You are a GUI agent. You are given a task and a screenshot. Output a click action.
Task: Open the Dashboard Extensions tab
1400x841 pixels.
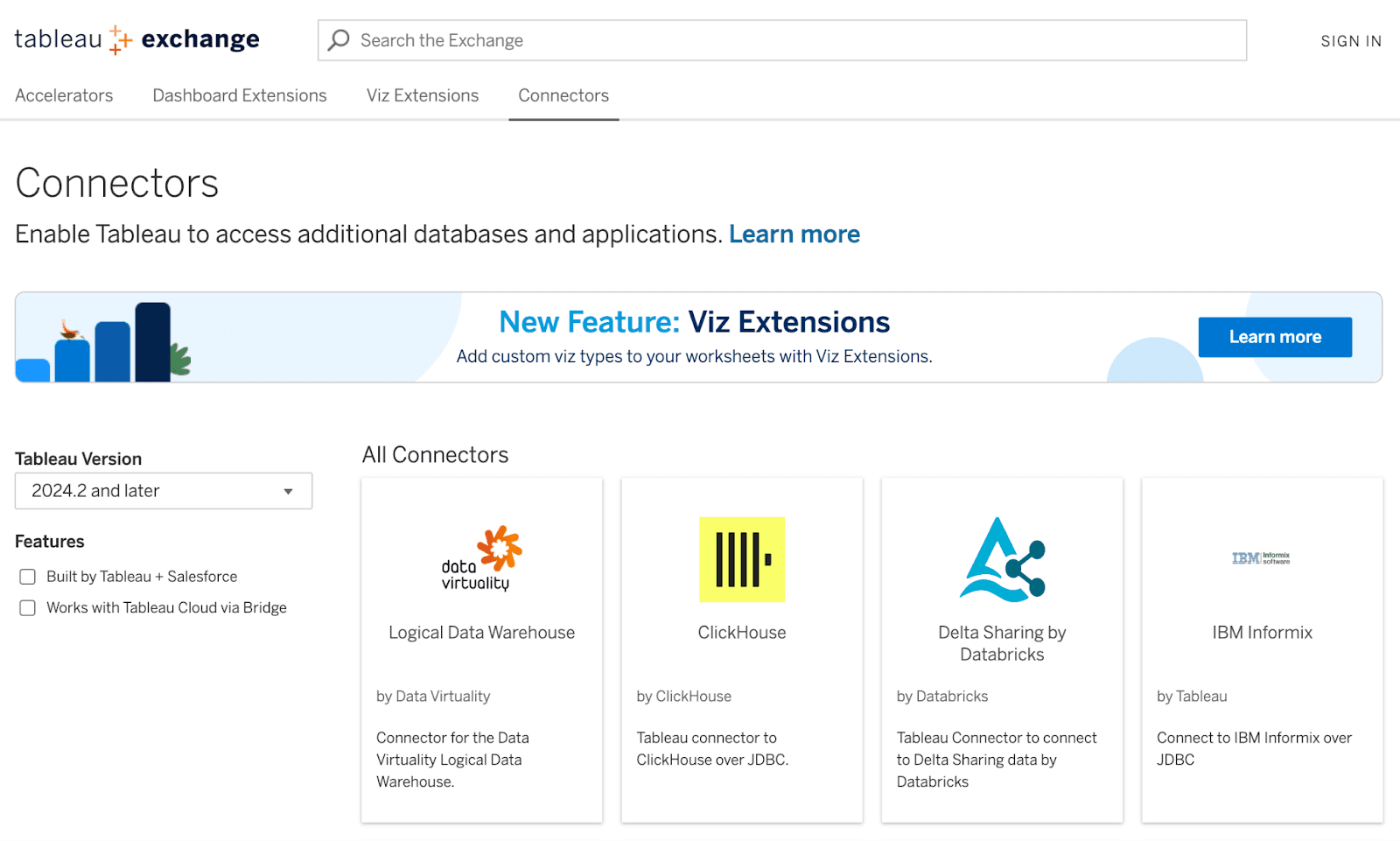coord(240,95)
